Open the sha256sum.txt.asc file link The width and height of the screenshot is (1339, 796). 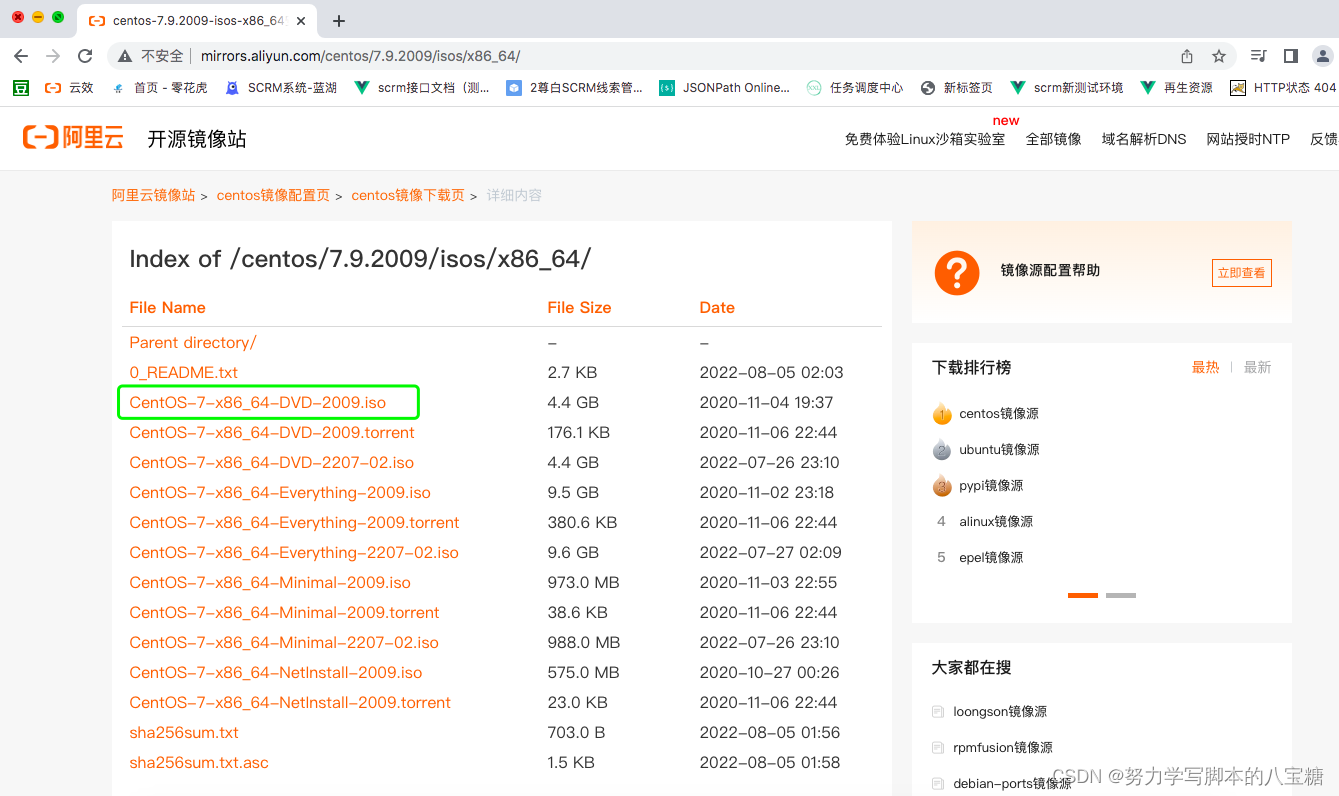[x=199, y=762]
